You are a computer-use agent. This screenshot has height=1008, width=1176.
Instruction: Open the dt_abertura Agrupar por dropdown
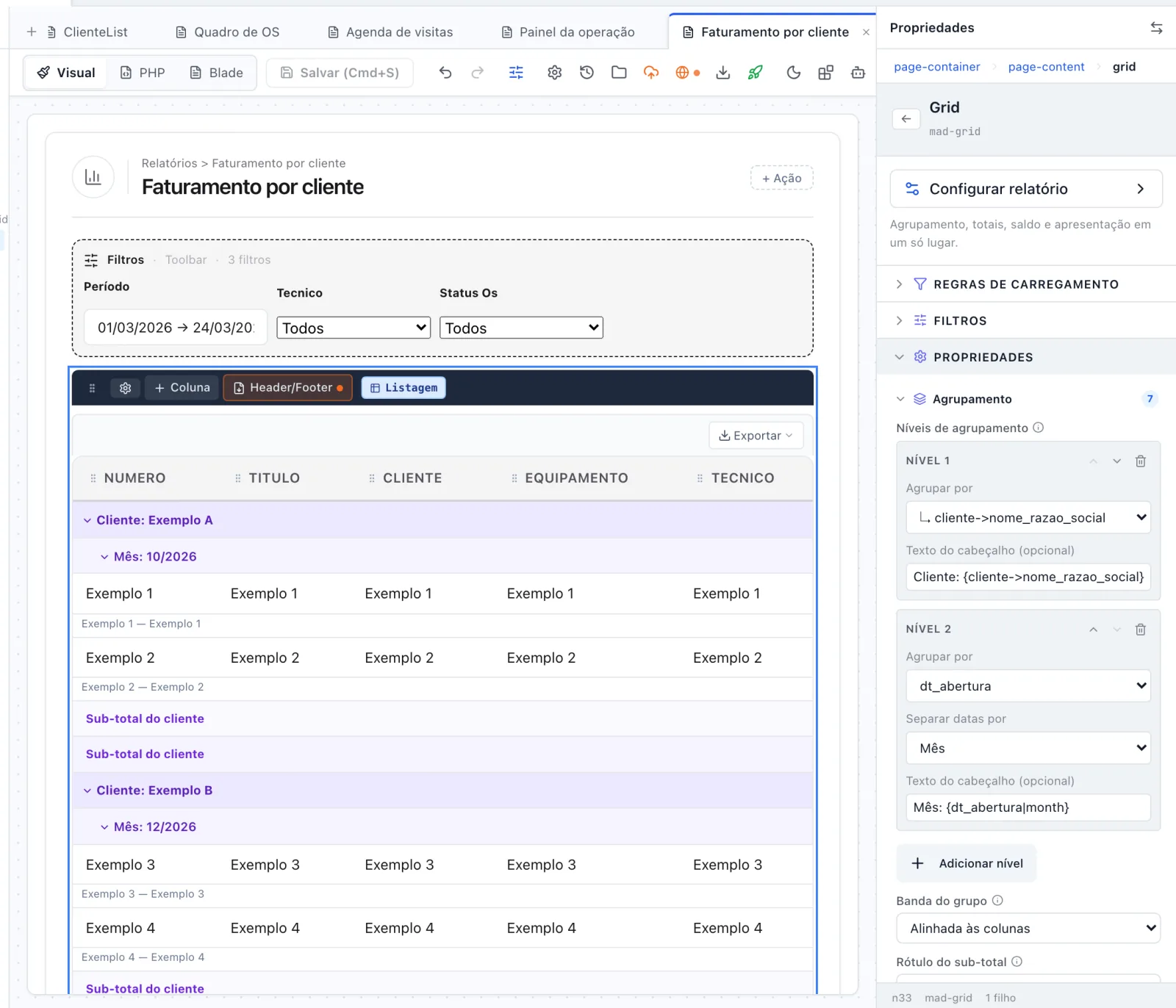coord(1028,685)
